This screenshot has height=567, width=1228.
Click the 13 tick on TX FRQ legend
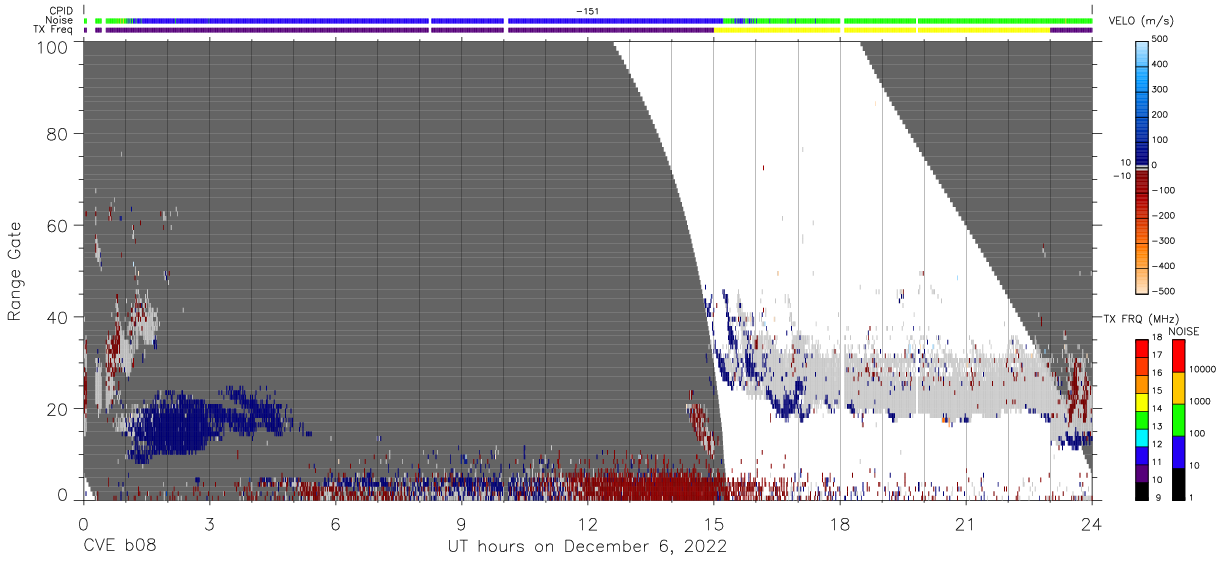[x=1157, y=426]
